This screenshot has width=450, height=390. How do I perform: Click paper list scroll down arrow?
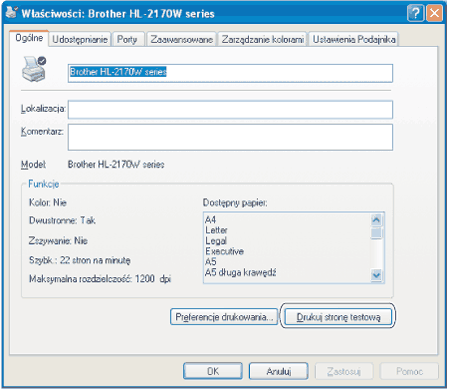[376, 275]
